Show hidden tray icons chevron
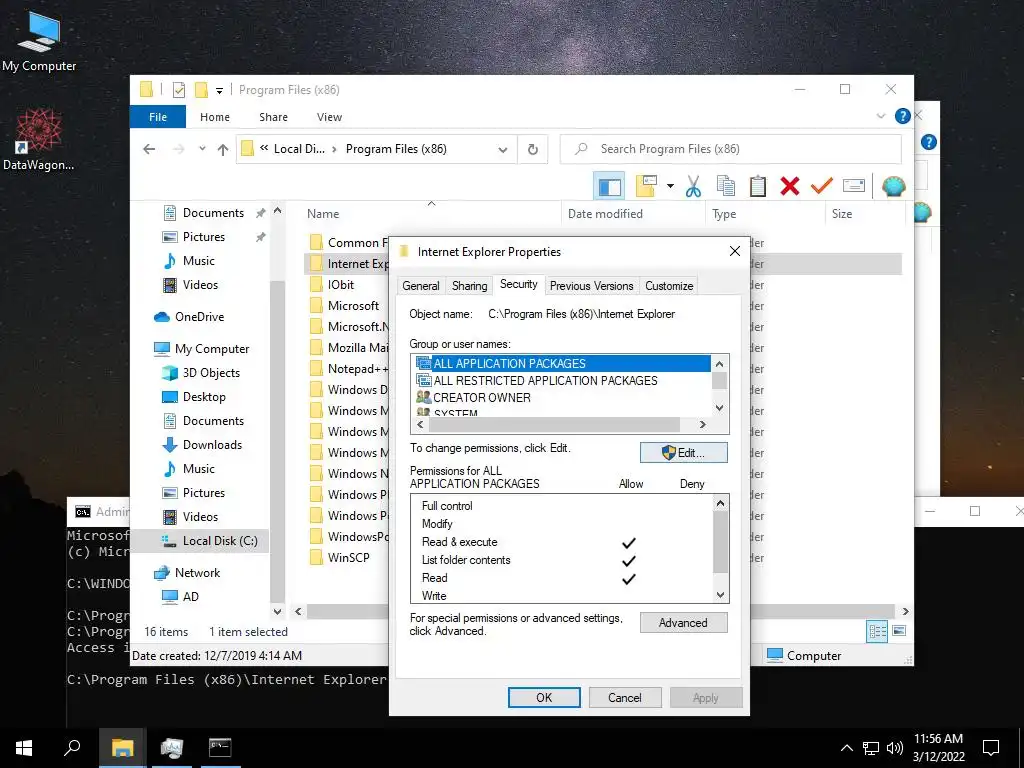Image resolution: width=1024 pixels, height=768 pixels. 846,748
